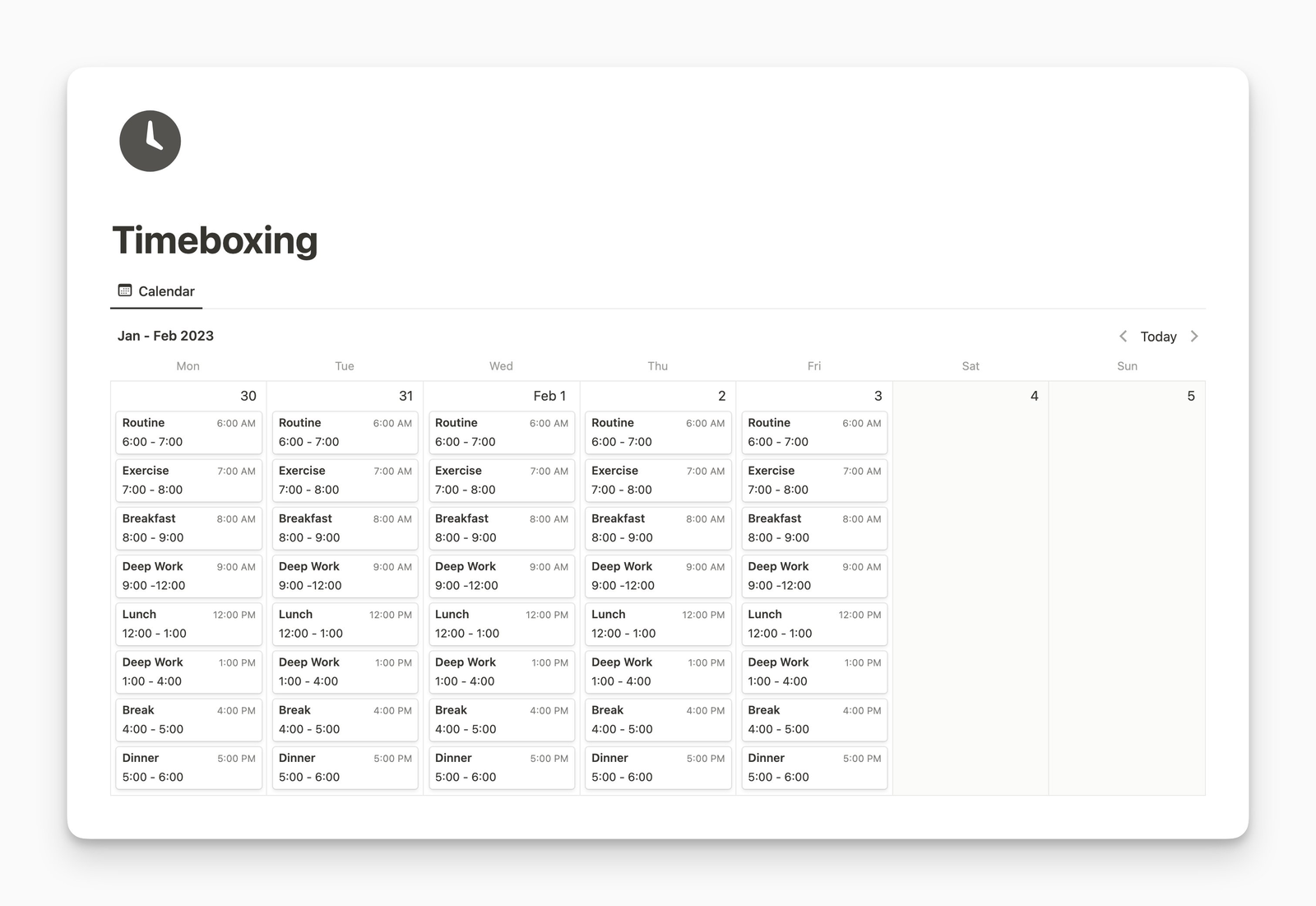Click the Today button
The height and width of the screenshot is (906, 1316).
(1158, 337)
